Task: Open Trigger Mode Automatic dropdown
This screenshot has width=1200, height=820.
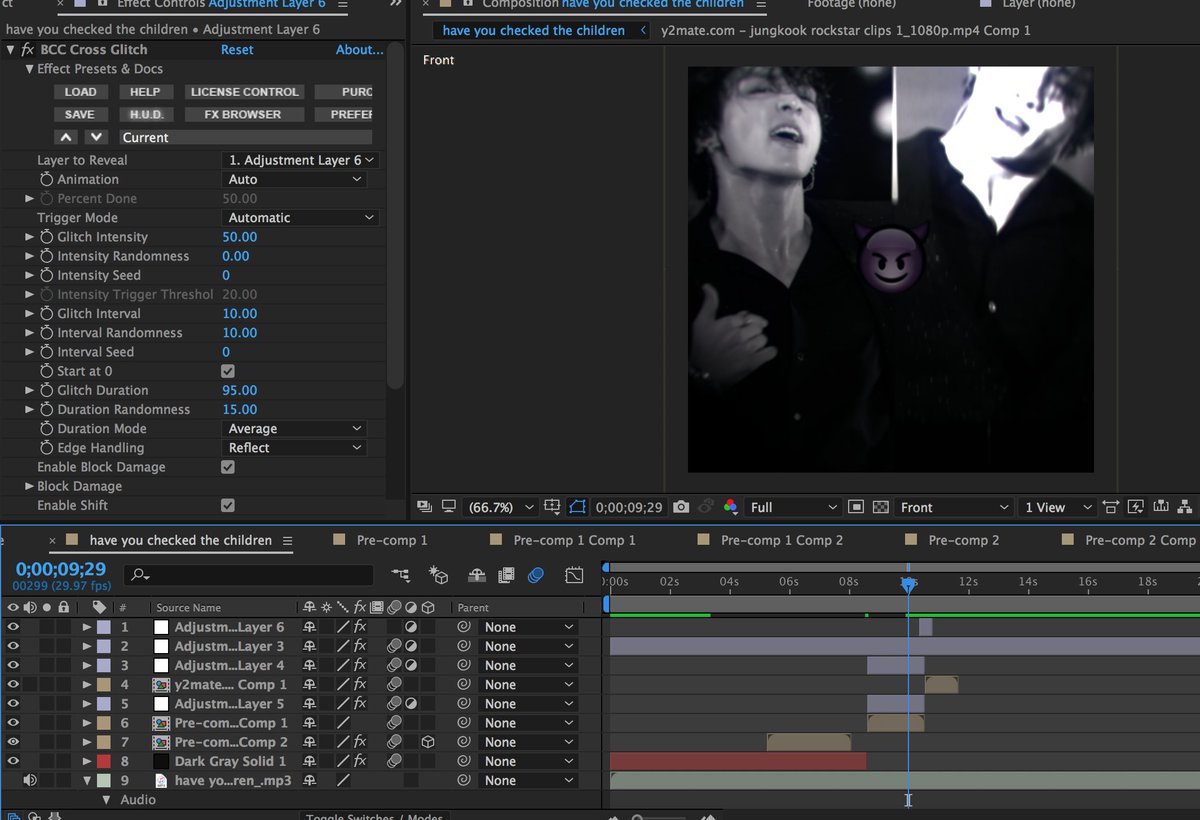Action: coord(300,217)
